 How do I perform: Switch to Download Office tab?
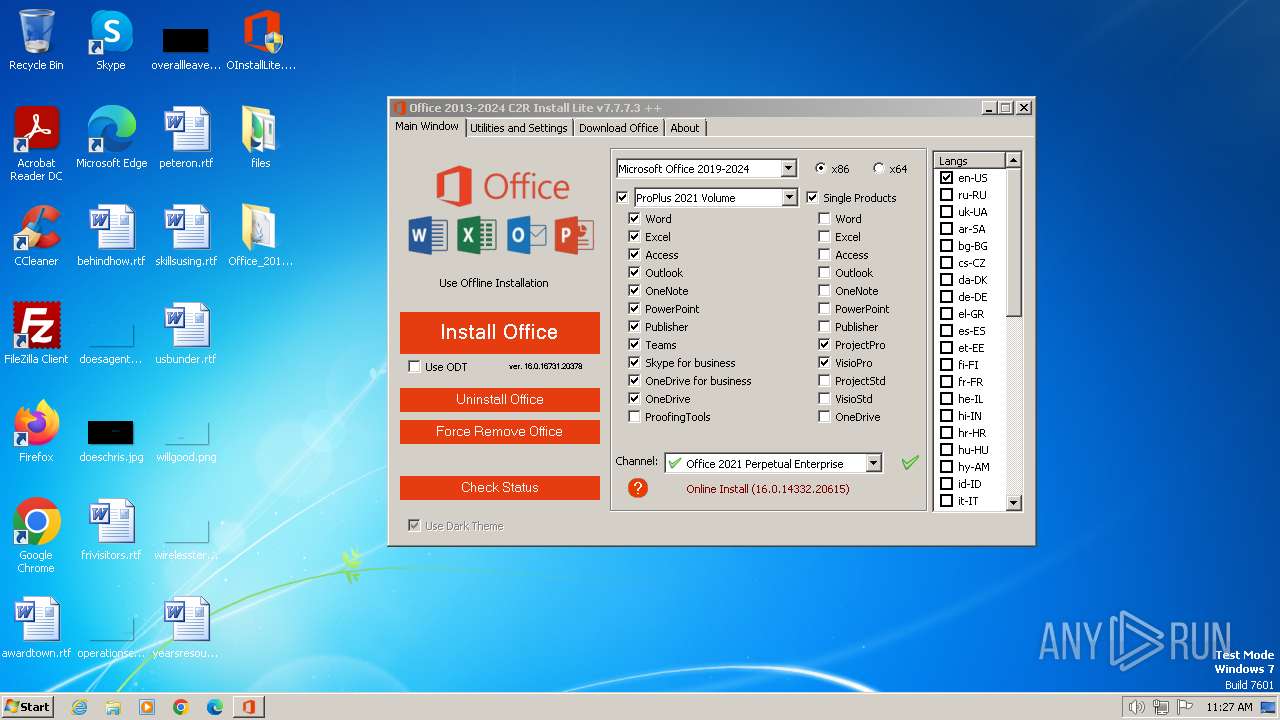click(619, 128)
